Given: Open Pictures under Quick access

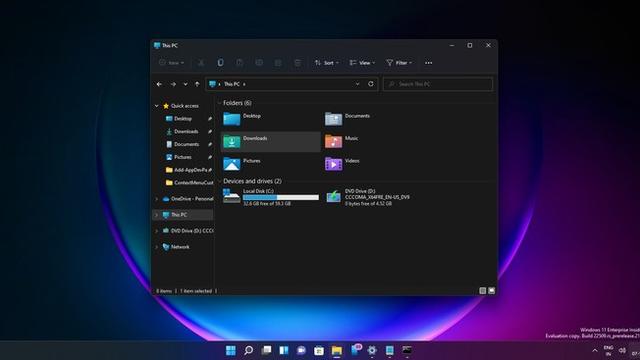Looking at the screenshot, I should point(182,157).
